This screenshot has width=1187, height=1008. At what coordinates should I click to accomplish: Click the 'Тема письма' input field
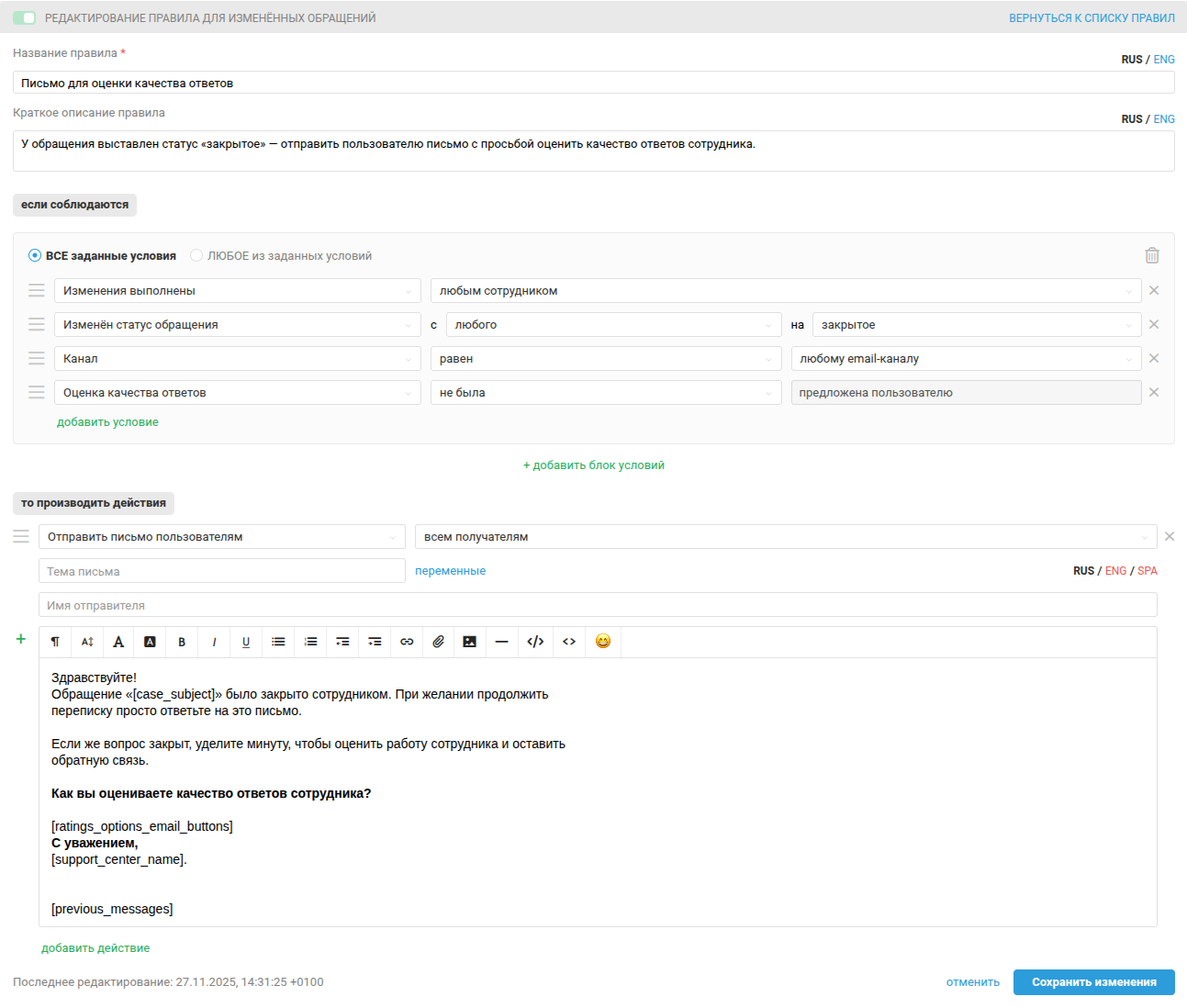pyautogui.click(x=221, y=571)
